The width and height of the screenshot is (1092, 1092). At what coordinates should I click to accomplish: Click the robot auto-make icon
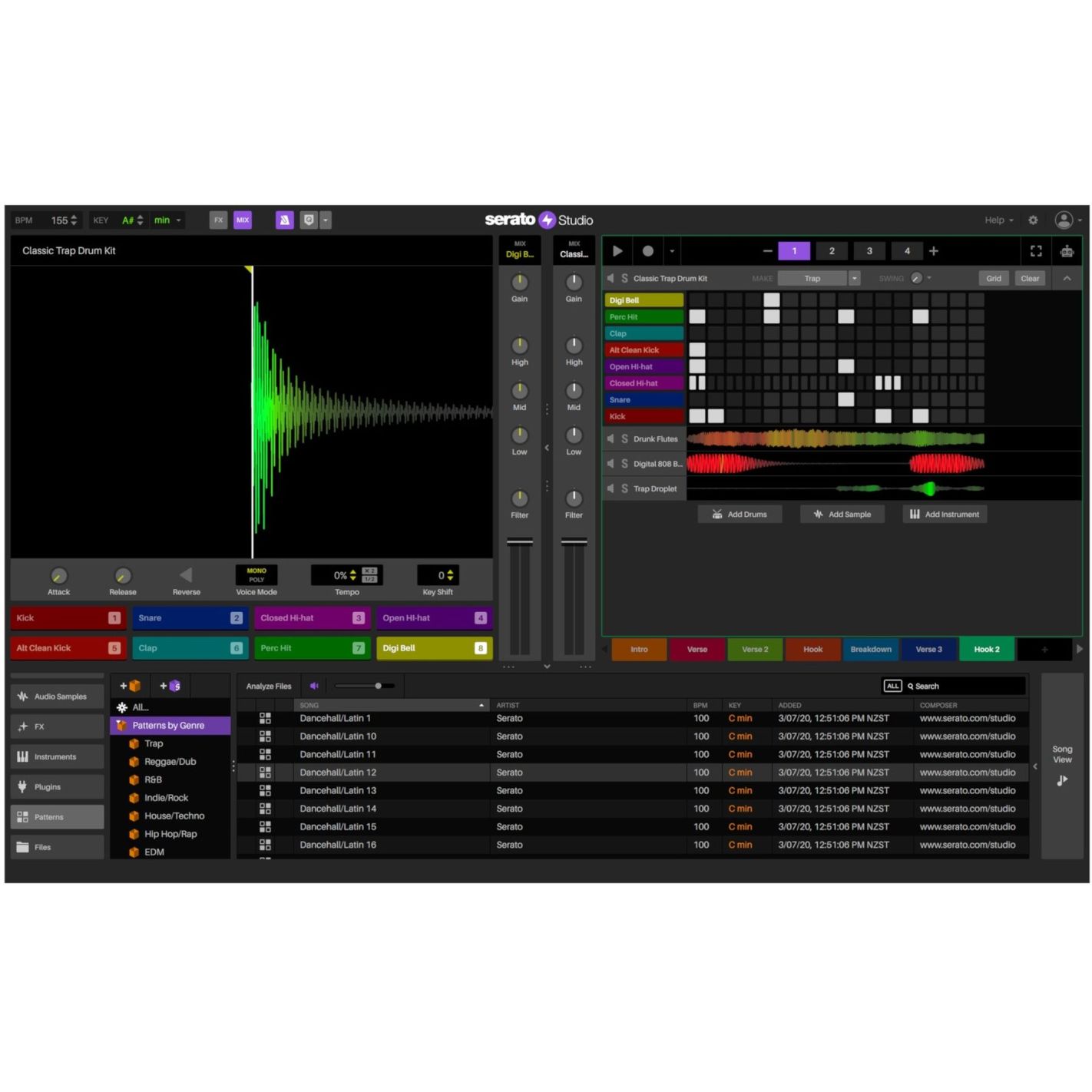coord(1067,251)
